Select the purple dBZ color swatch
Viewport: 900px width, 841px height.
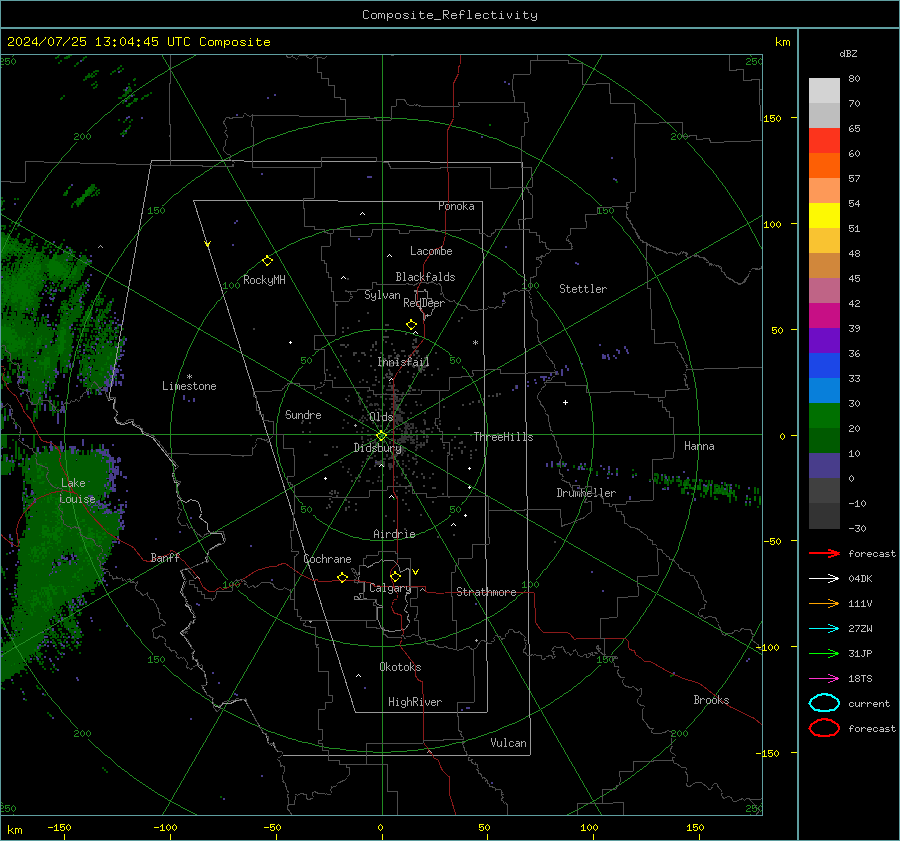824,340
